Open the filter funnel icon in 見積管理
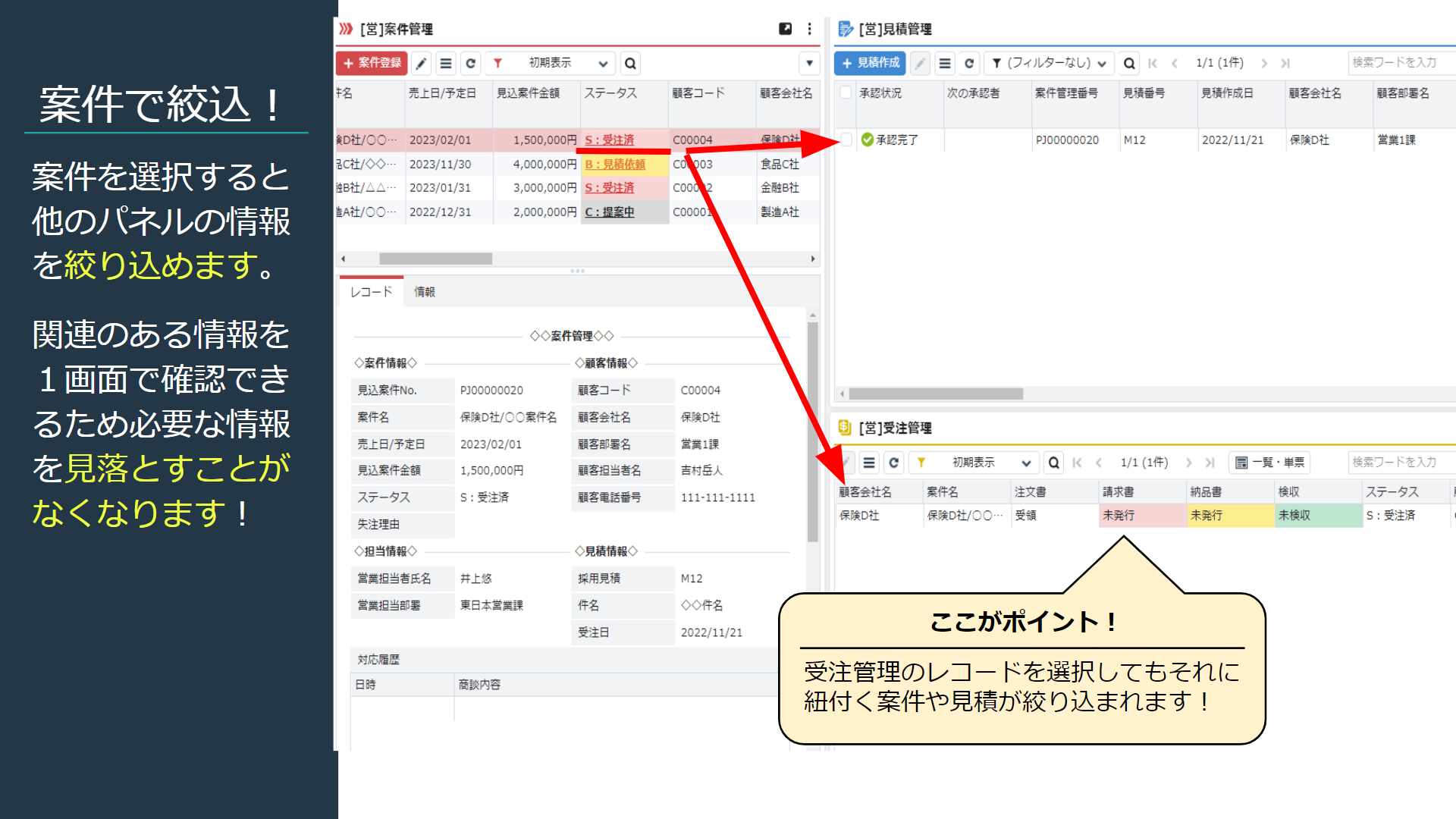This screenshot has width=1456, height=819. point(996,63)
